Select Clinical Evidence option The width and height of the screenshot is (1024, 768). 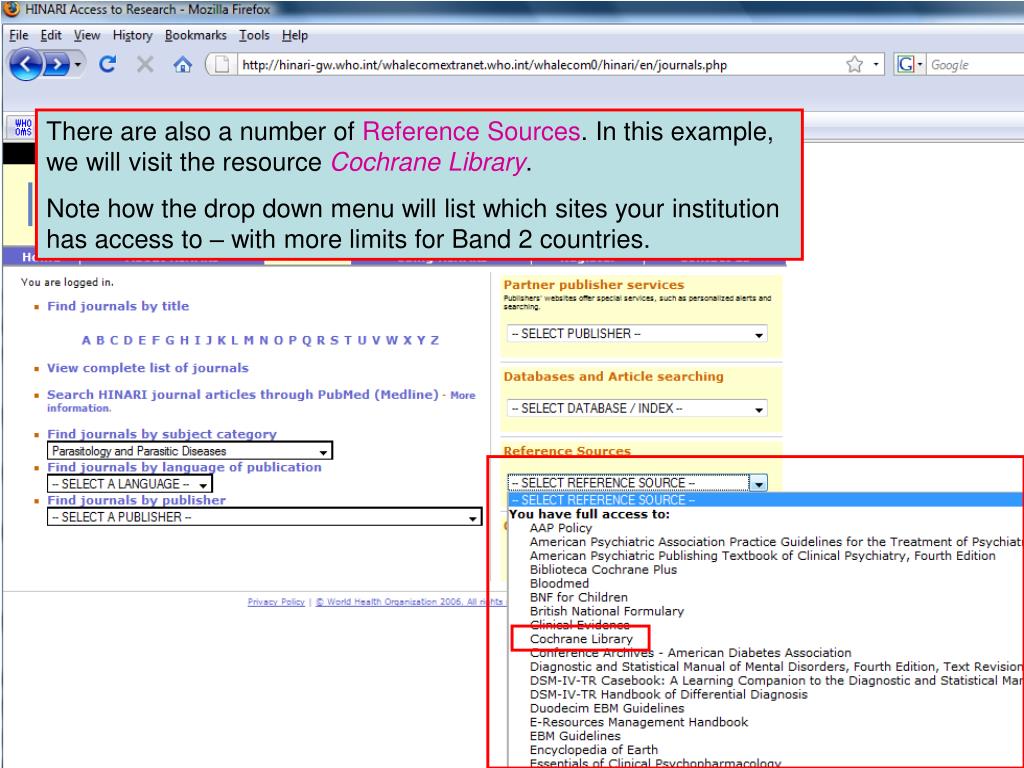click(580, 625)
